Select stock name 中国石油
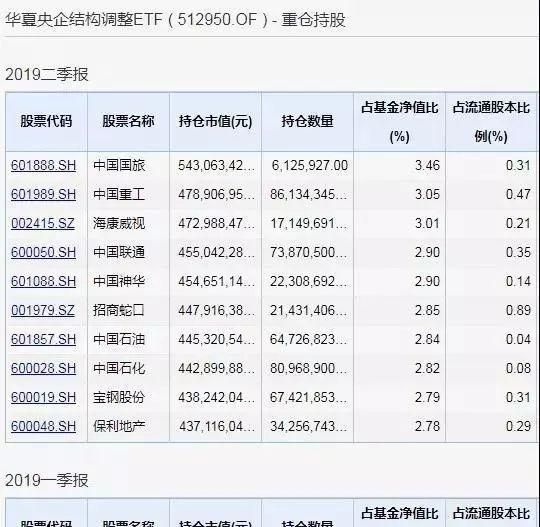Viewport: 540px width, 527px height. (119, 339)
